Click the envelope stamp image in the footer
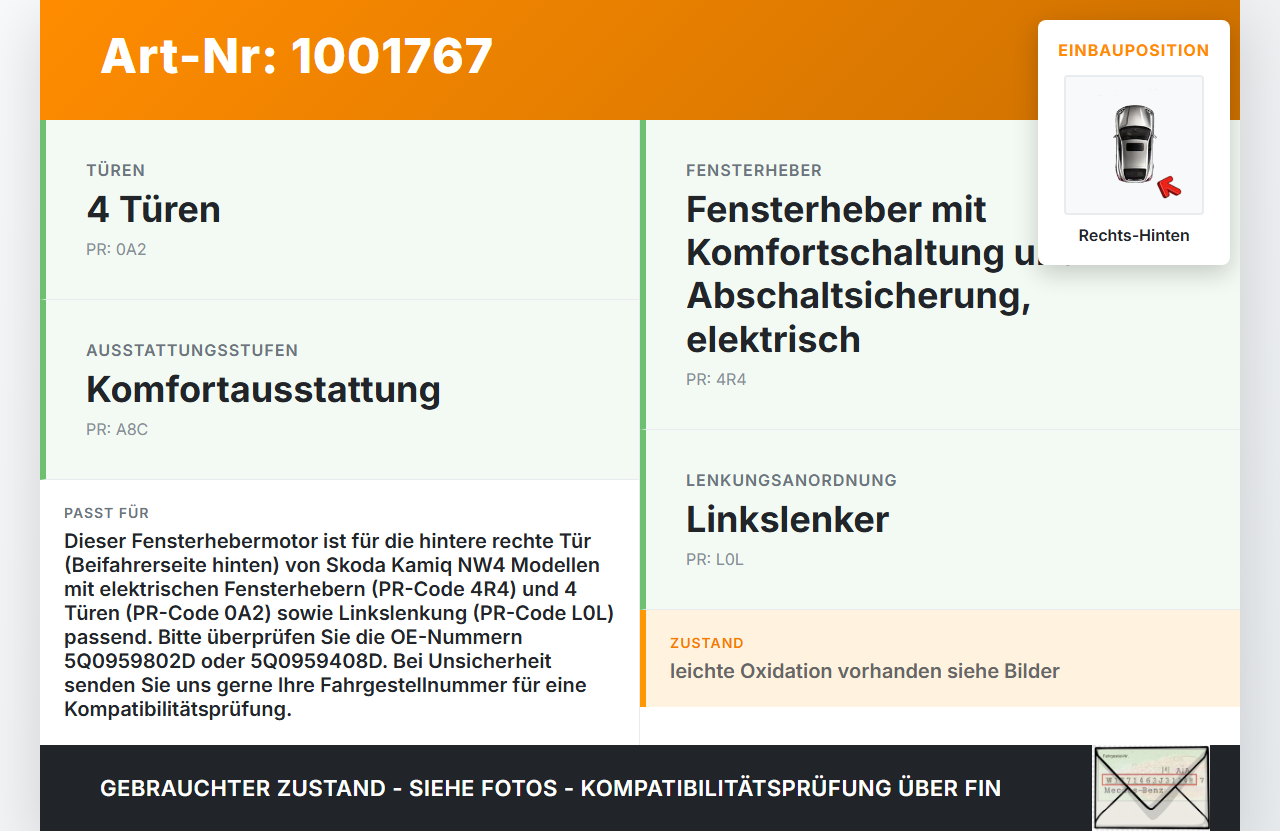1280x832 pixels. 1151,788
